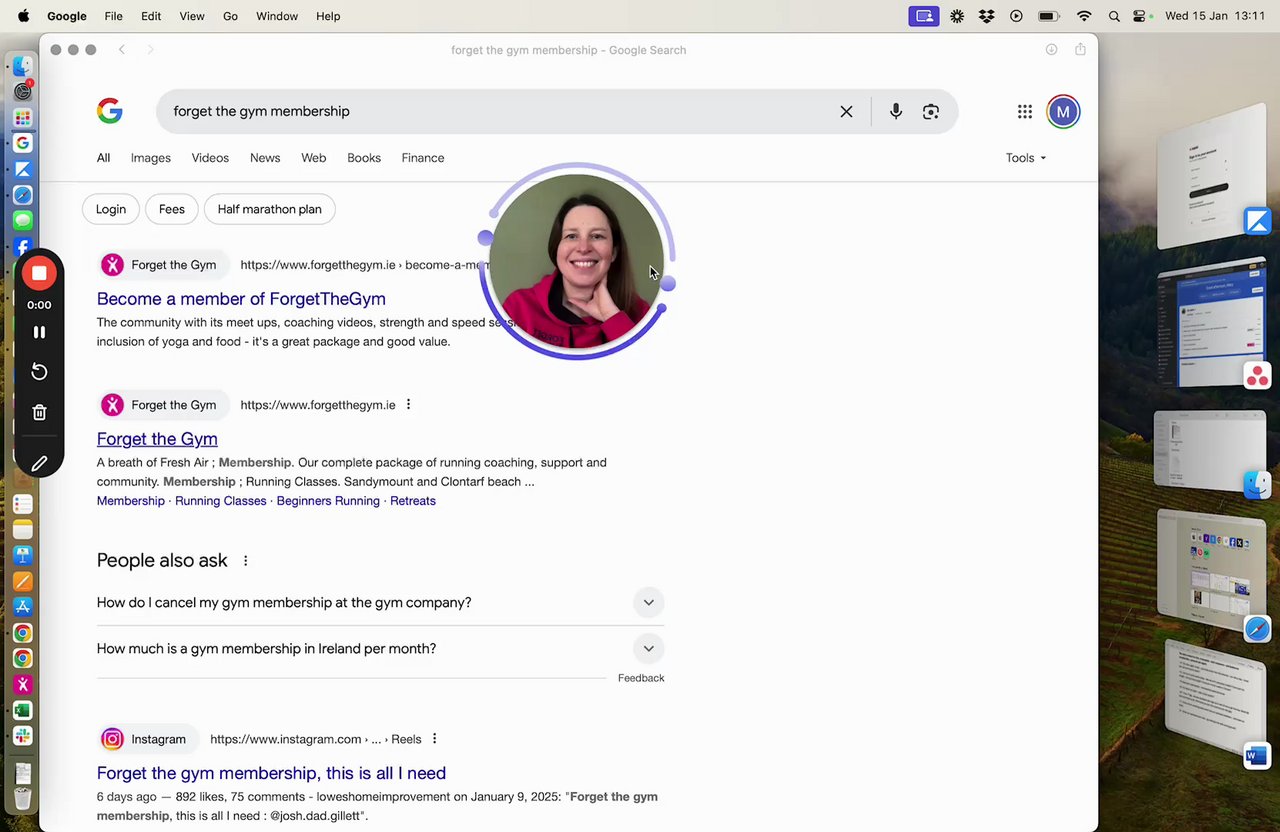Open the Edit menu
1280x832 pixels.
coord(151,16)
